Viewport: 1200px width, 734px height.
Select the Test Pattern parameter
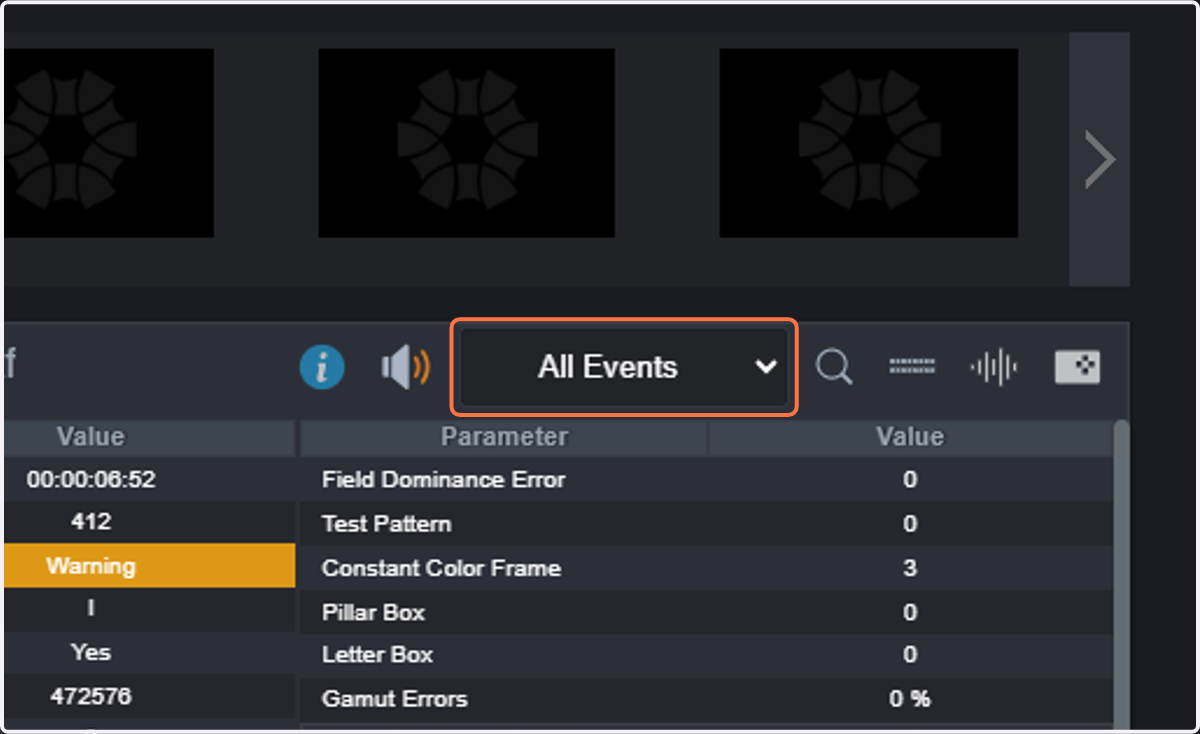[386, 524]
